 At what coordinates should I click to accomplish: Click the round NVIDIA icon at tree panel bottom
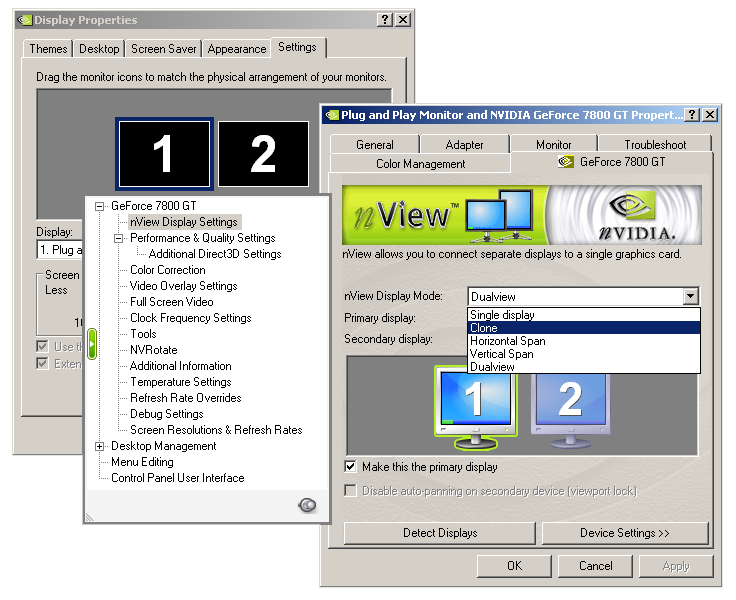pos(307,505)
